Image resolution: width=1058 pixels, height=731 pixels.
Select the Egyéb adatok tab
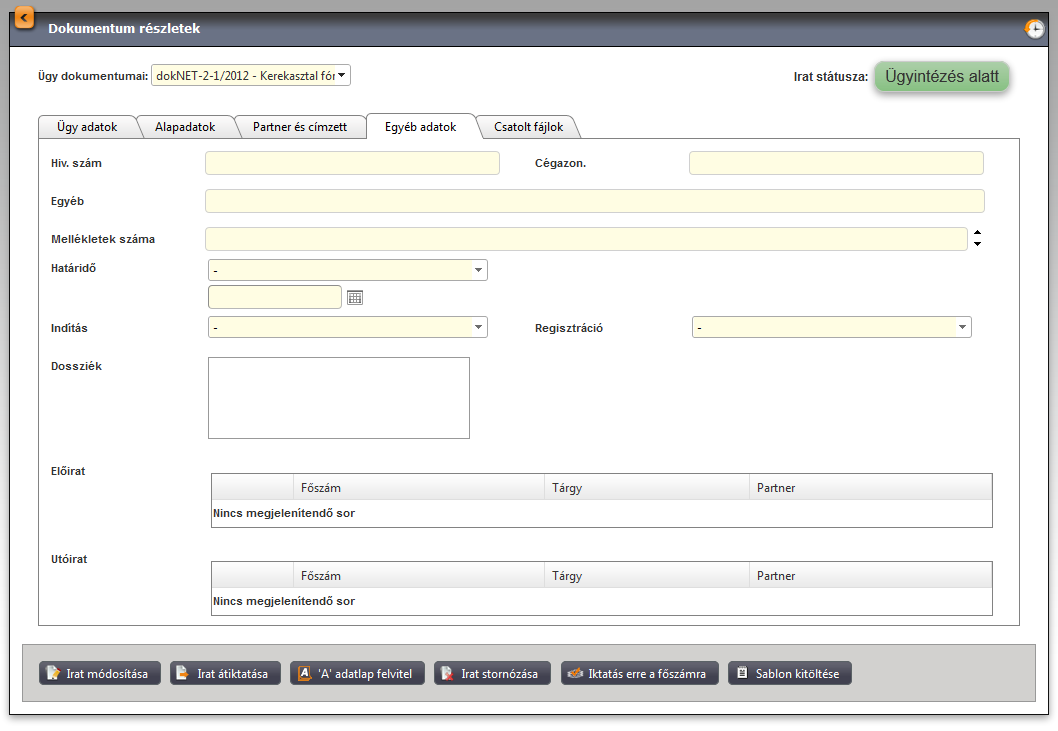(x=420, y=127)
